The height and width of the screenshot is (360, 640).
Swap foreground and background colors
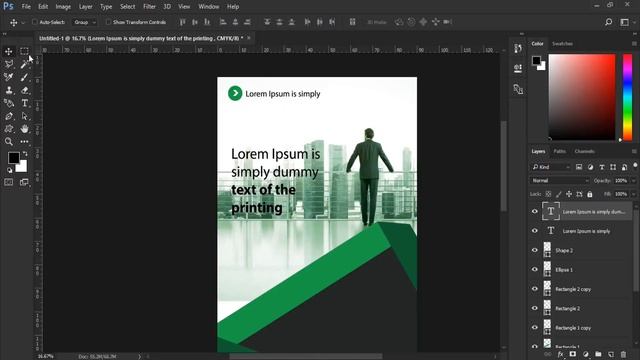(25, 153)
